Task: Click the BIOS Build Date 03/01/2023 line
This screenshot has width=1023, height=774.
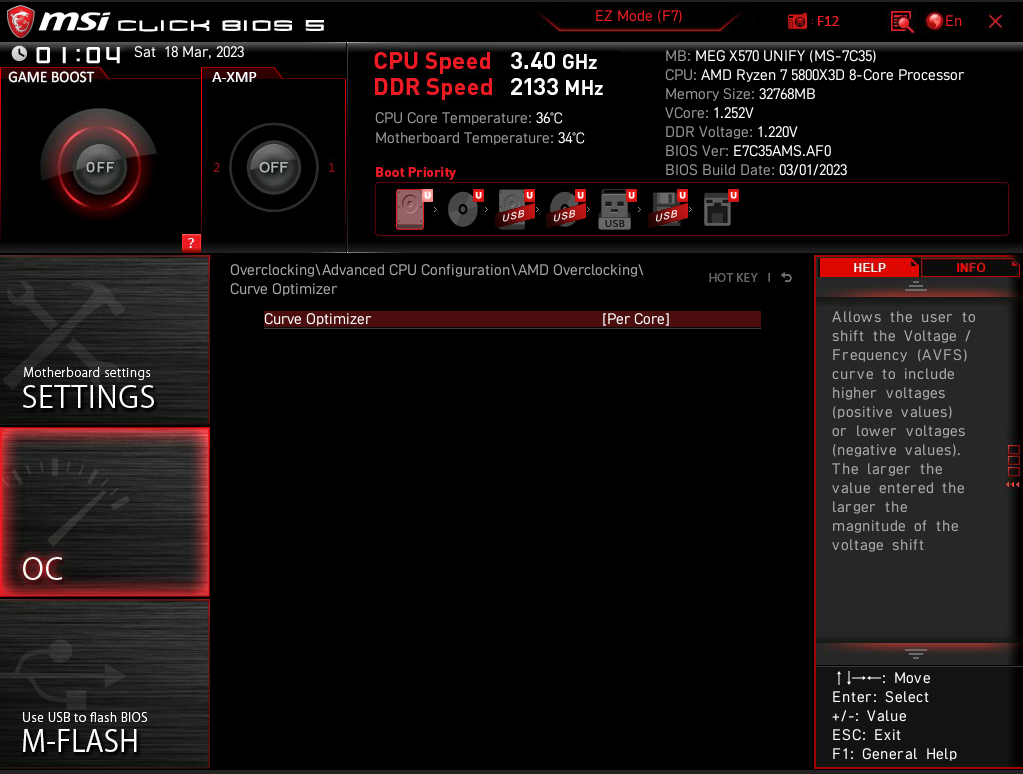Action: [x=756, y=170]
